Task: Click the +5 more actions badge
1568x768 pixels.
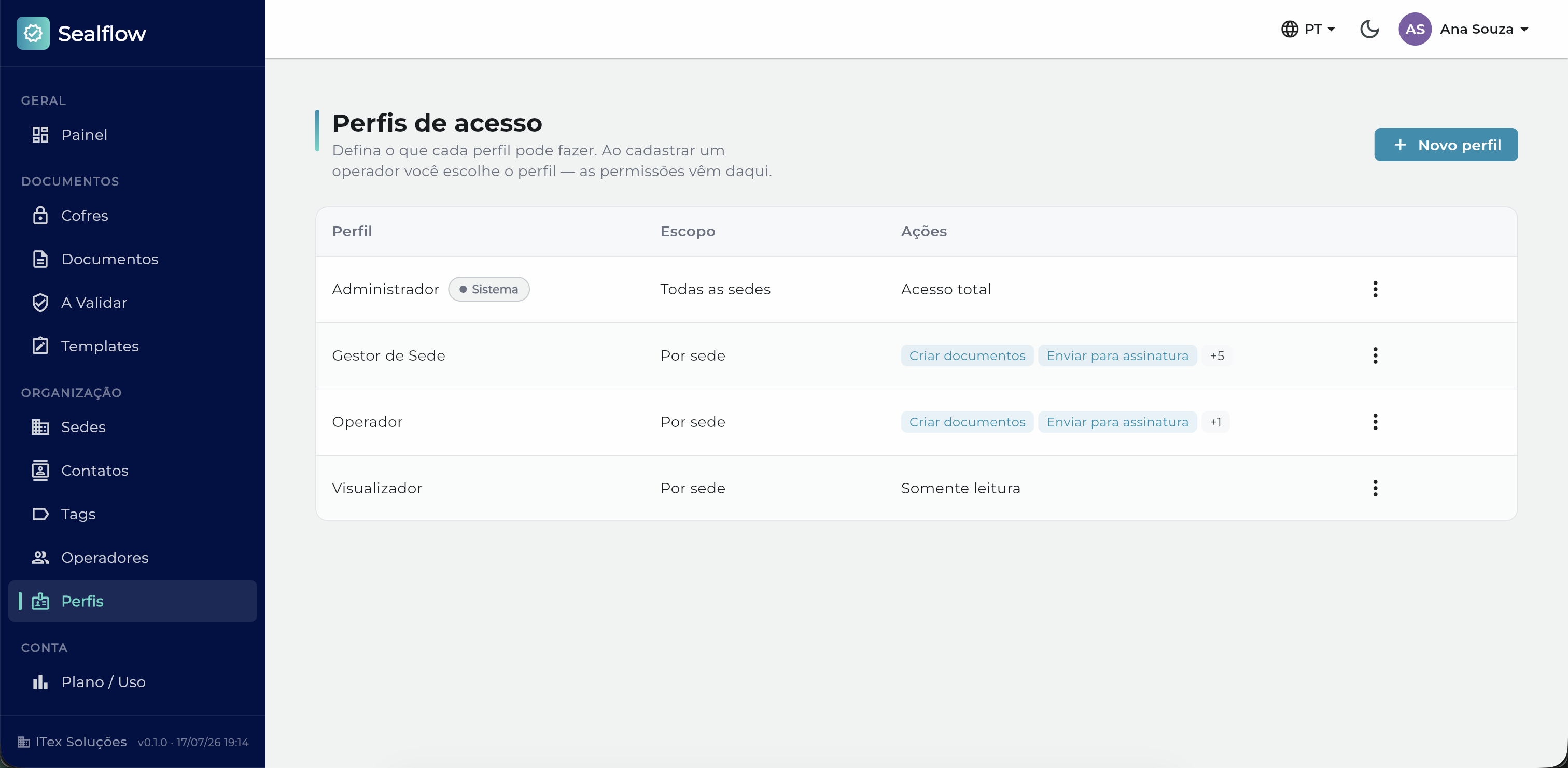Action: (x=1217, y=355)
